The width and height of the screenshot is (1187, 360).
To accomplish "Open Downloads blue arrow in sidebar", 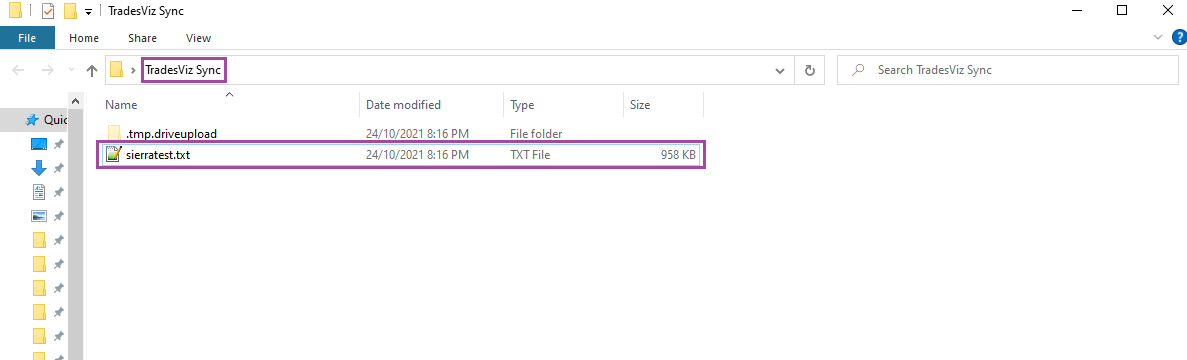I will (x=39, y=168).
